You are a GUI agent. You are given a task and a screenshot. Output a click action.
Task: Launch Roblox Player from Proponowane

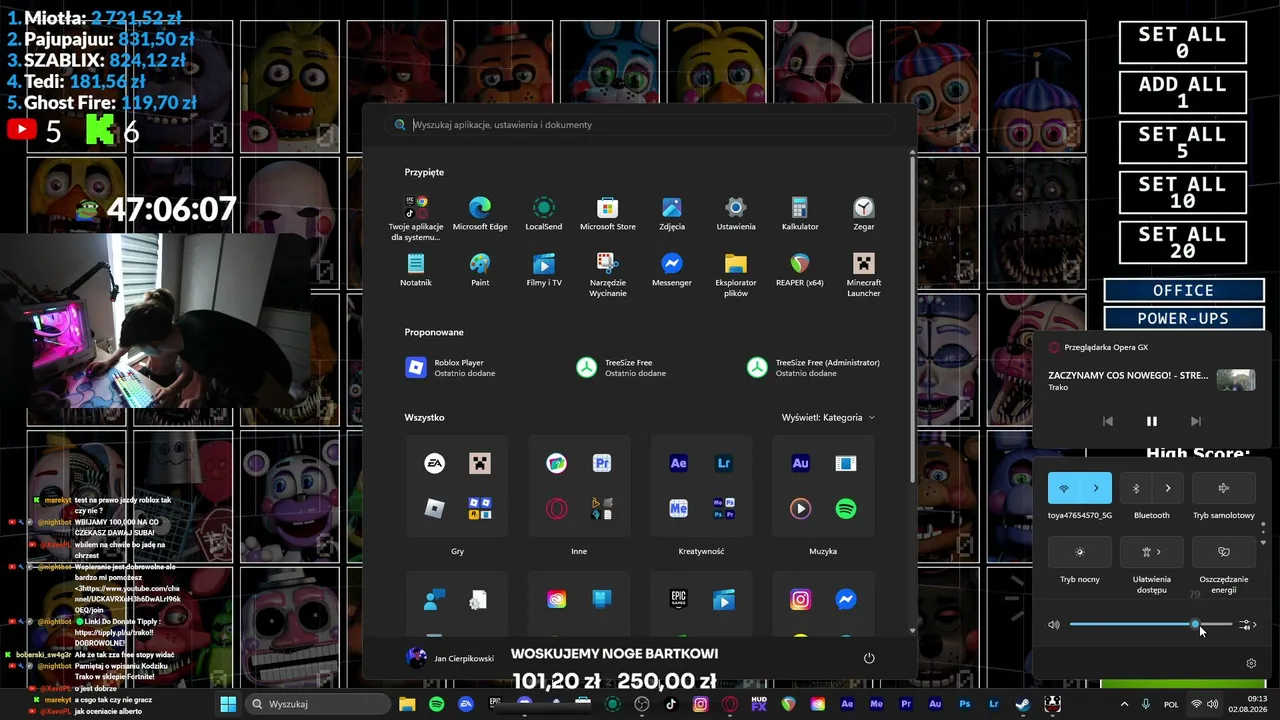[x=450, y=368]
